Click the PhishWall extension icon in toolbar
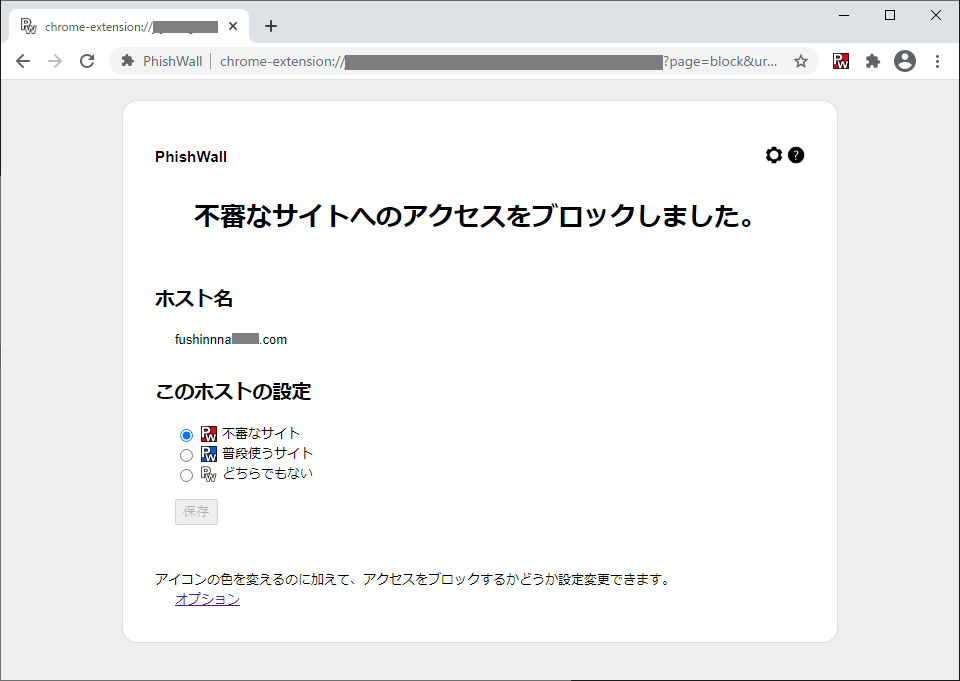The image size is (960, 681). [841, 61]
